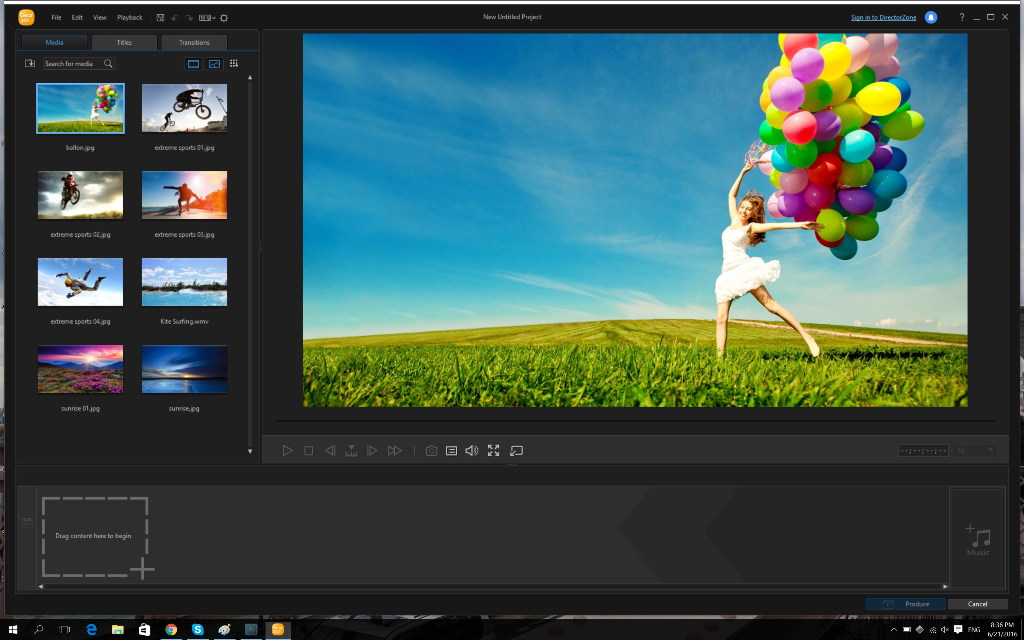Open the media library grid view menu
Viewport: 1024px width, 640px height.
[234, 63]
